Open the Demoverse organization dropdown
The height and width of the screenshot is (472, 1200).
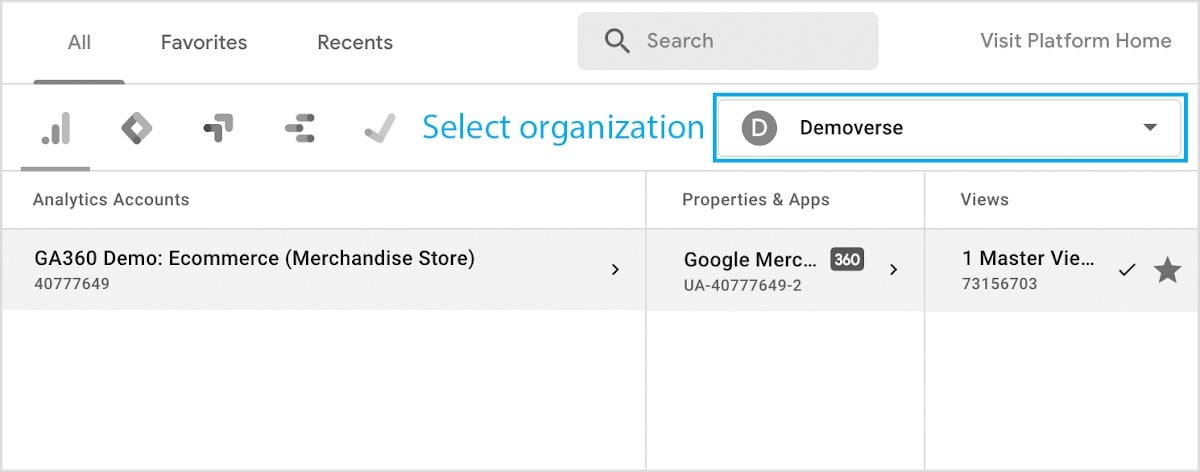point(950,128)
